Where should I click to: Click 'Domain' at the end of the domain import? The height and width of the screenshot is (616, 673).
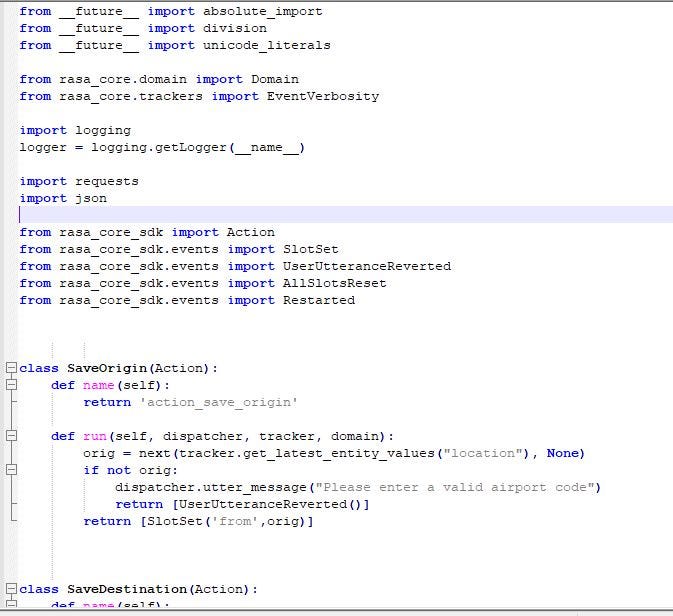pyautogui.click(x=275, y=79)
